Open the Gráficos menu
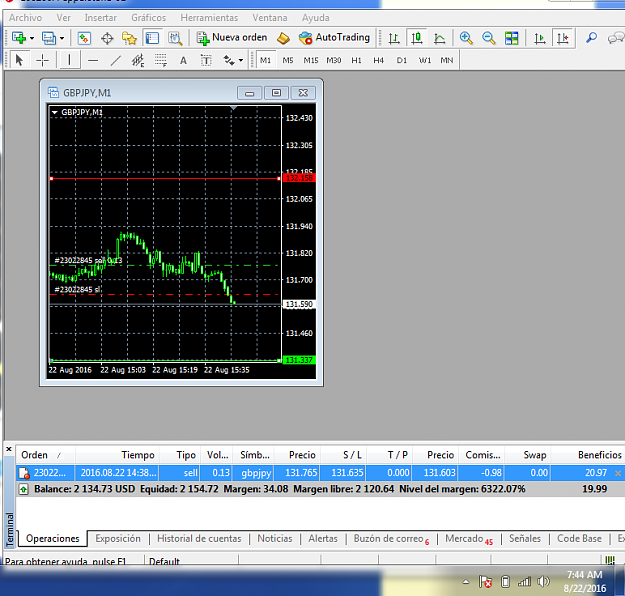This screenshot has height=596, width=625. pos(149,18)
